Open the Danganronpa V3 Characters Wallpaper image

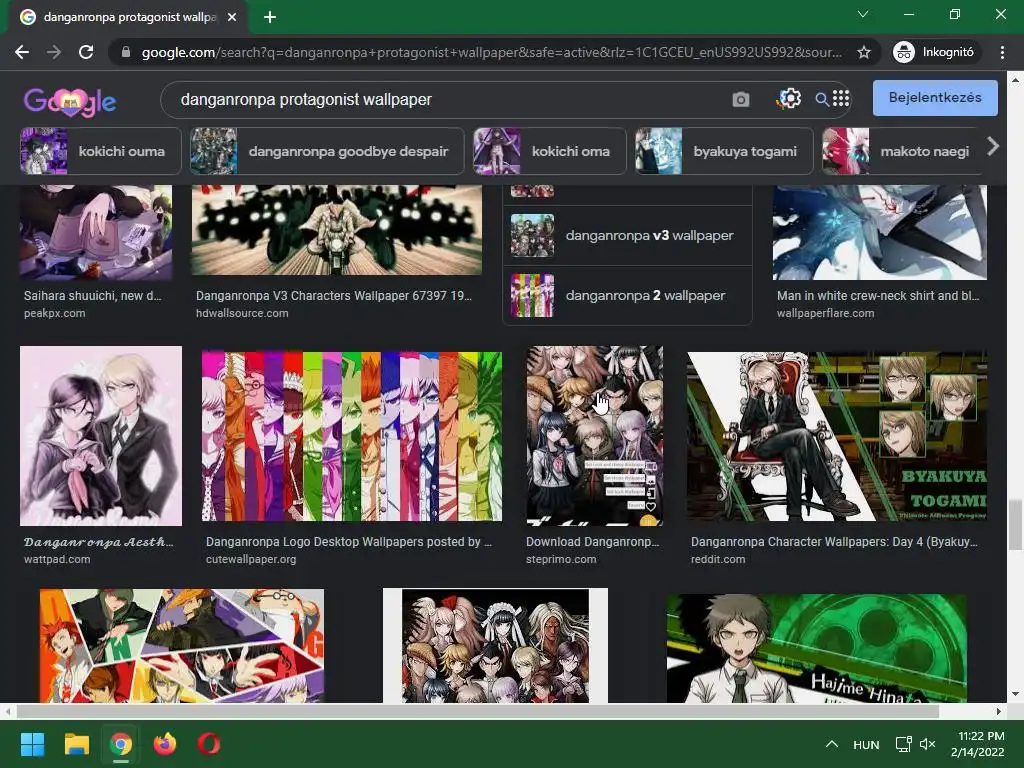point(336,230)
